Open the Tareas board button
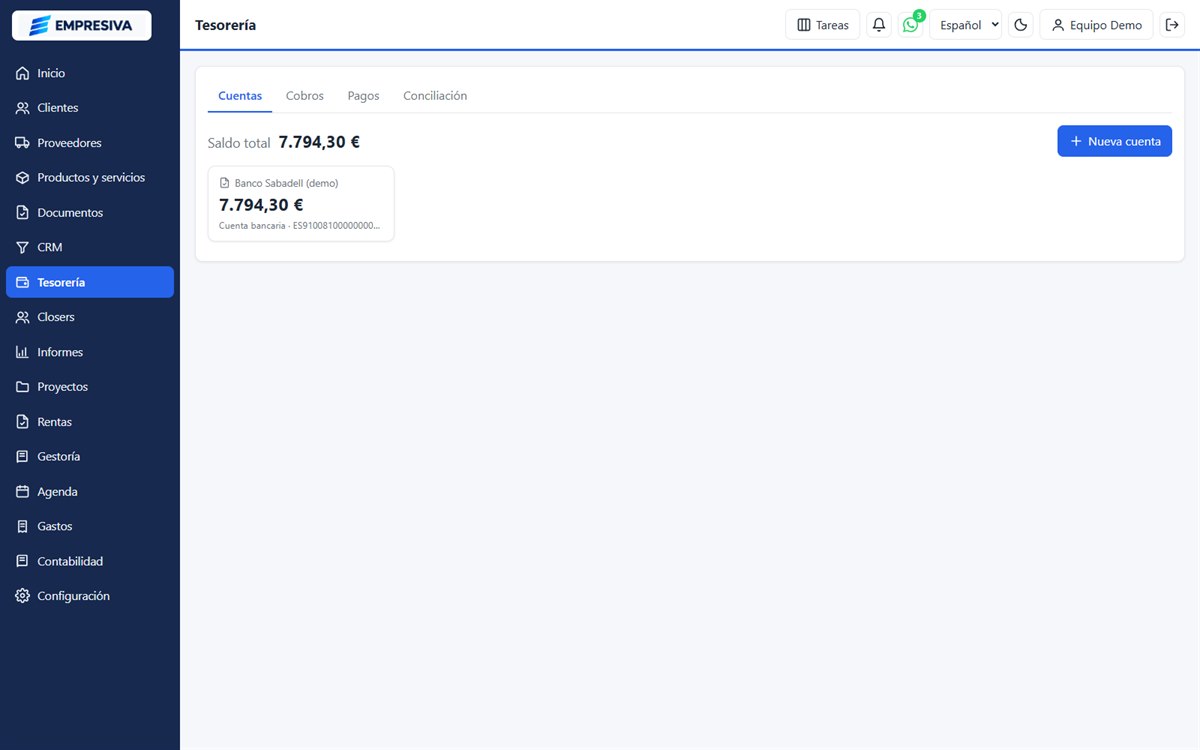The width and height of the screenshot is (1200, 750). click(823, 25)
